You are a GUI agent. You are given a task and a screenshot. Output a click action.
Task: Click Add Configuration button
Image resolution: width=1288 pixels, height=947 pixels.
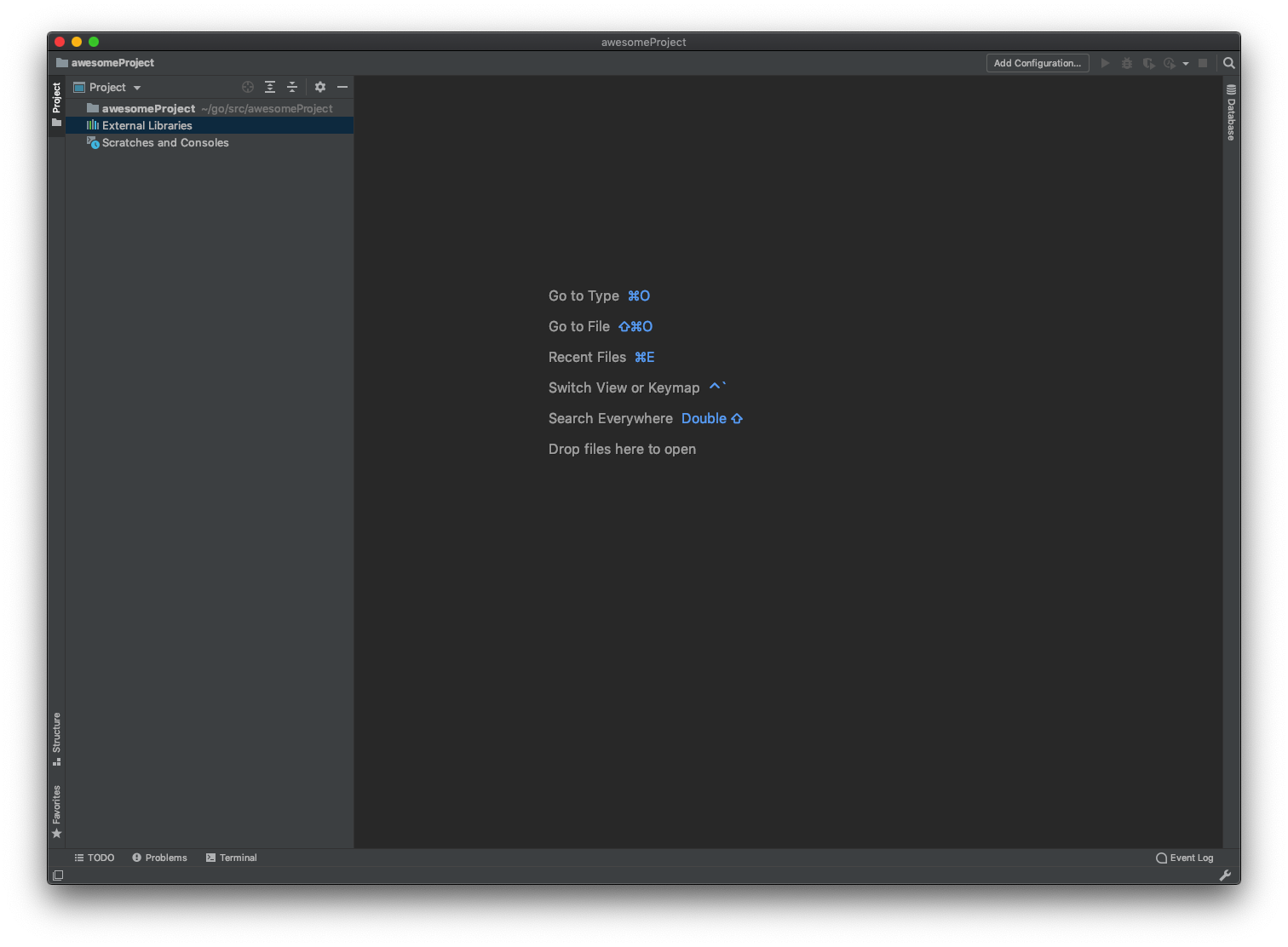[1038, 63]
